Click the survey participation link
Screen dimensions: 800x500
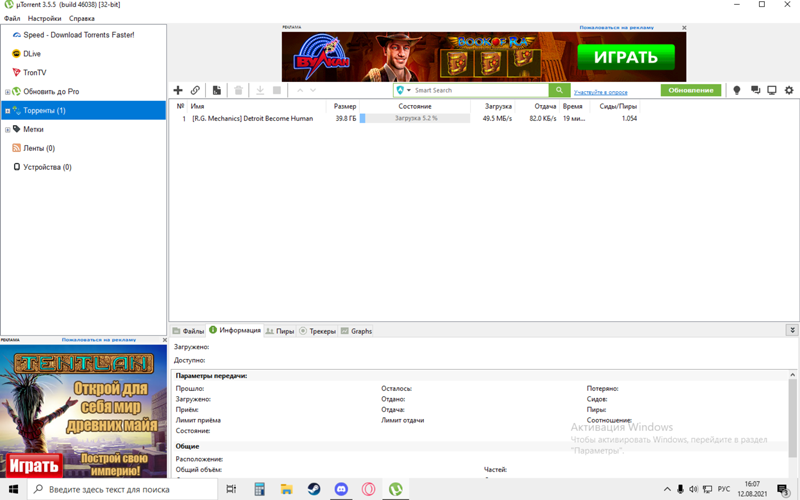coord(601,92)
